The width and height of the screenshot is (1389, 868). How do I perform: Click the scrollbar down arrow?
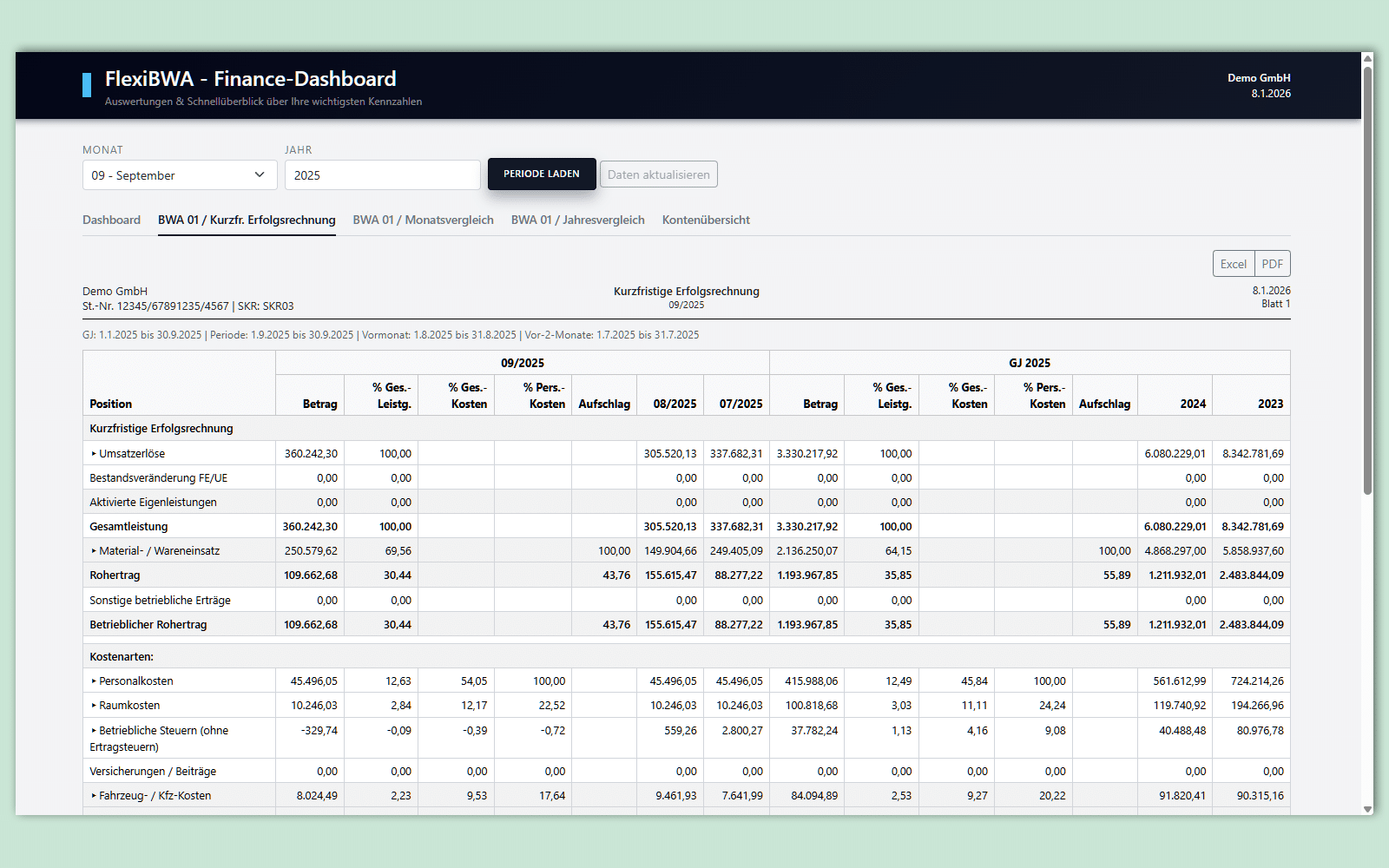point(1367,809)
